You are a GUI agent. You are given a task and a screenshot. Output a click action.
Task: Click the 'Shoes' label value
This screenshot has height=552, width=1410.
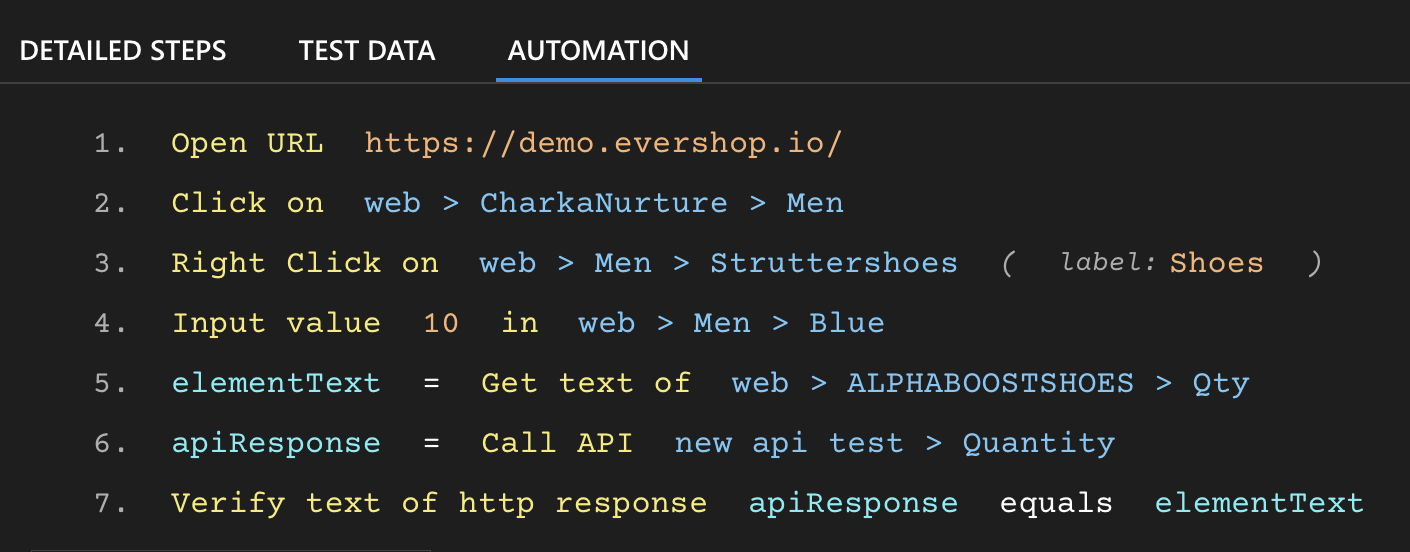tap(1216, 263)
